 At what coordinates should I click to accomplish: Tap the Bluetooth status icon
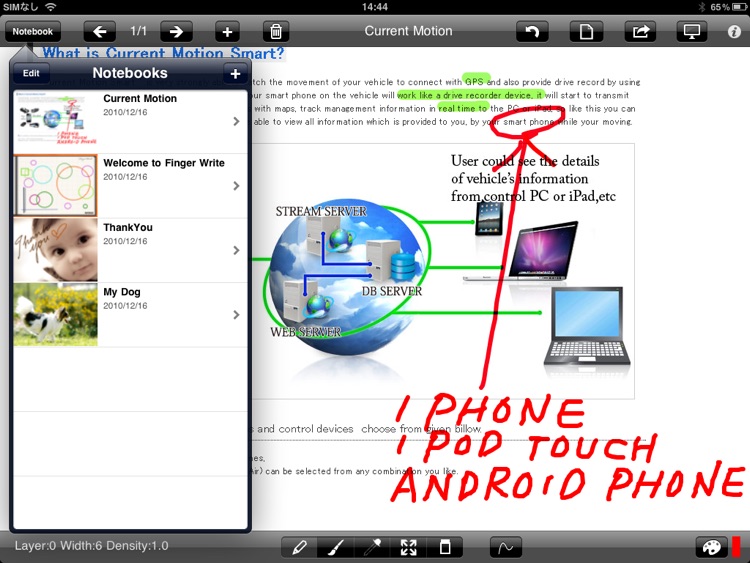click(x=702, y=7)
